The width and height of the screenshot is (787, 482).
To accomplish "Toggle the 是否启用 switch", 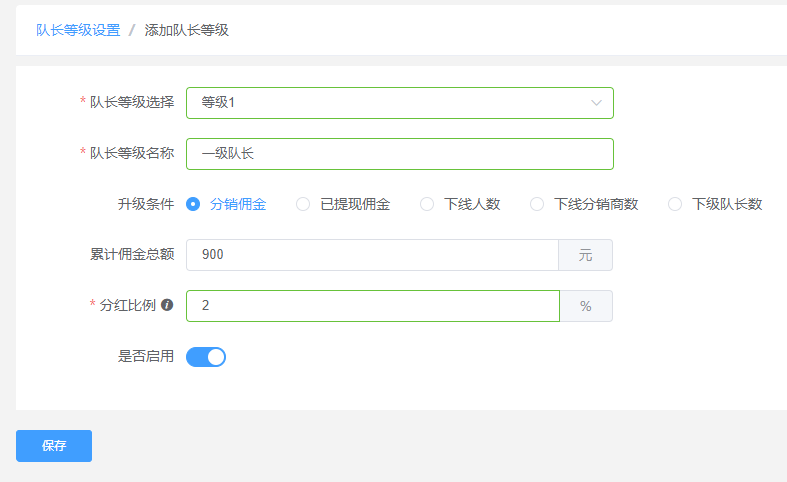I will click(x=206, y=357).
